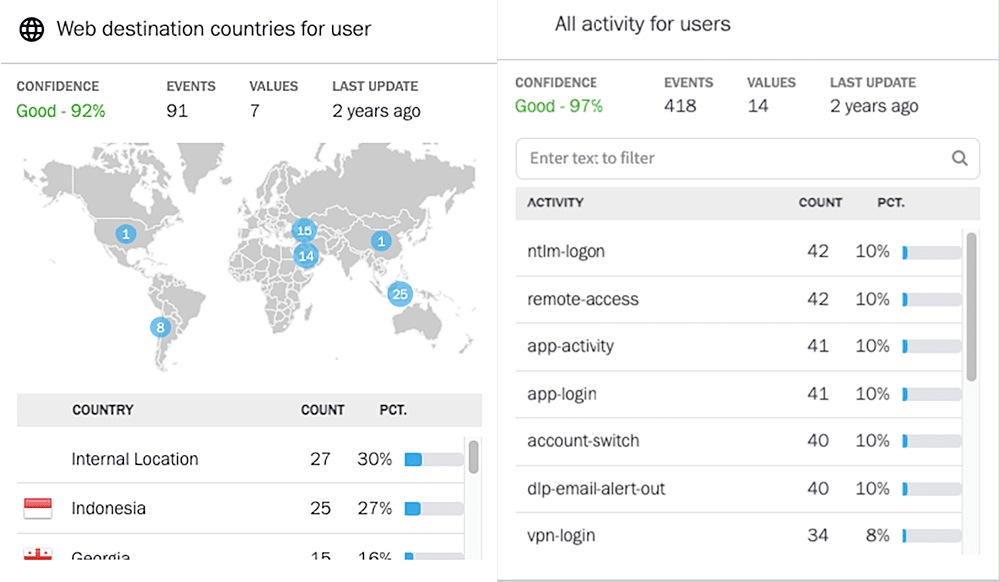This screenshot has width=1000, height=582.
Task: Click the search magnifier icon in filter box
Action: point(959,158)
